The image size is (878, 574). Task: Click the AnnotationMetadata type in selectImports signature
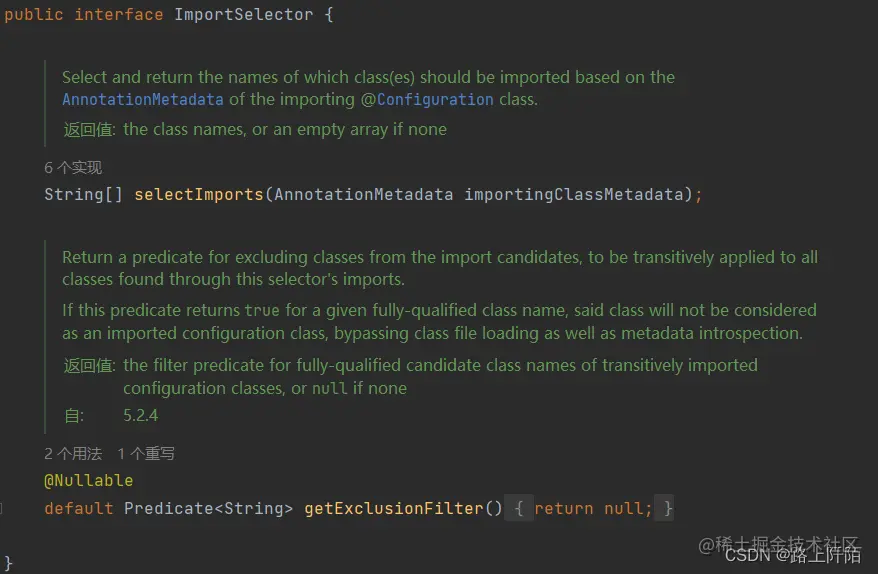point(363,194)
